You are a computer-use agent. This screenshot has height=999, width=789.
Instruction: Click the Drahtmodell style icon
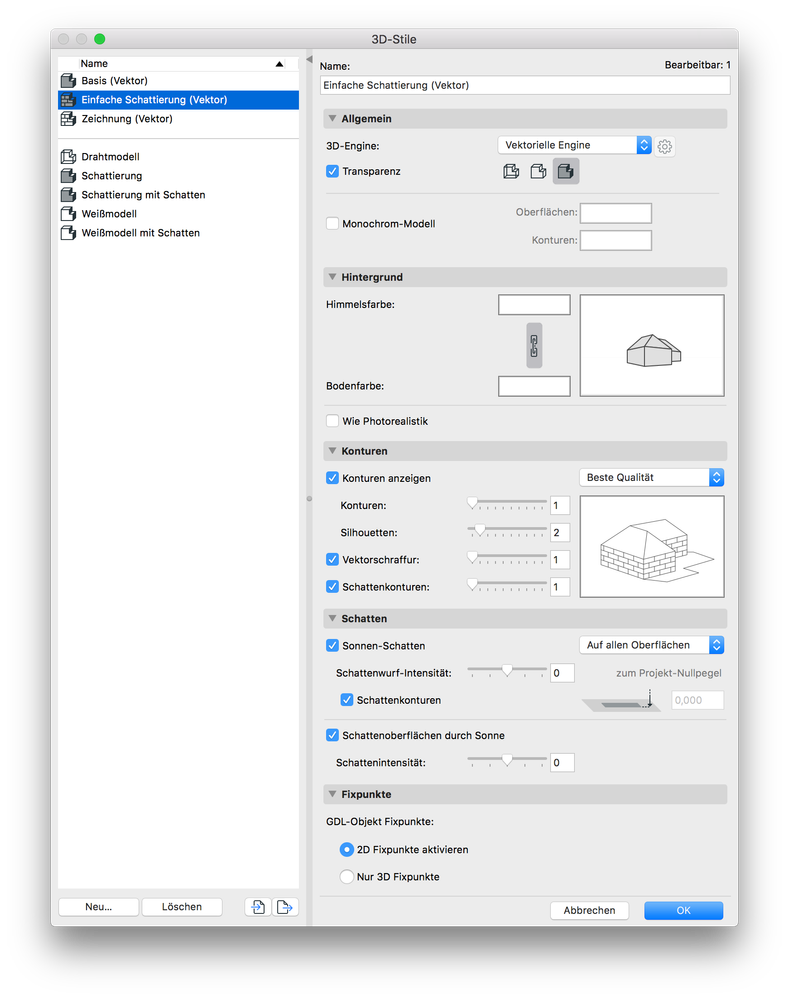pos(68,157)
